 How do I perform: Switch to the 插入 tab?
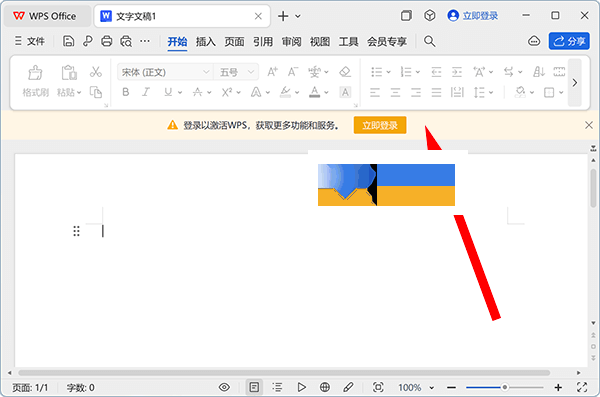pos(206,41)
